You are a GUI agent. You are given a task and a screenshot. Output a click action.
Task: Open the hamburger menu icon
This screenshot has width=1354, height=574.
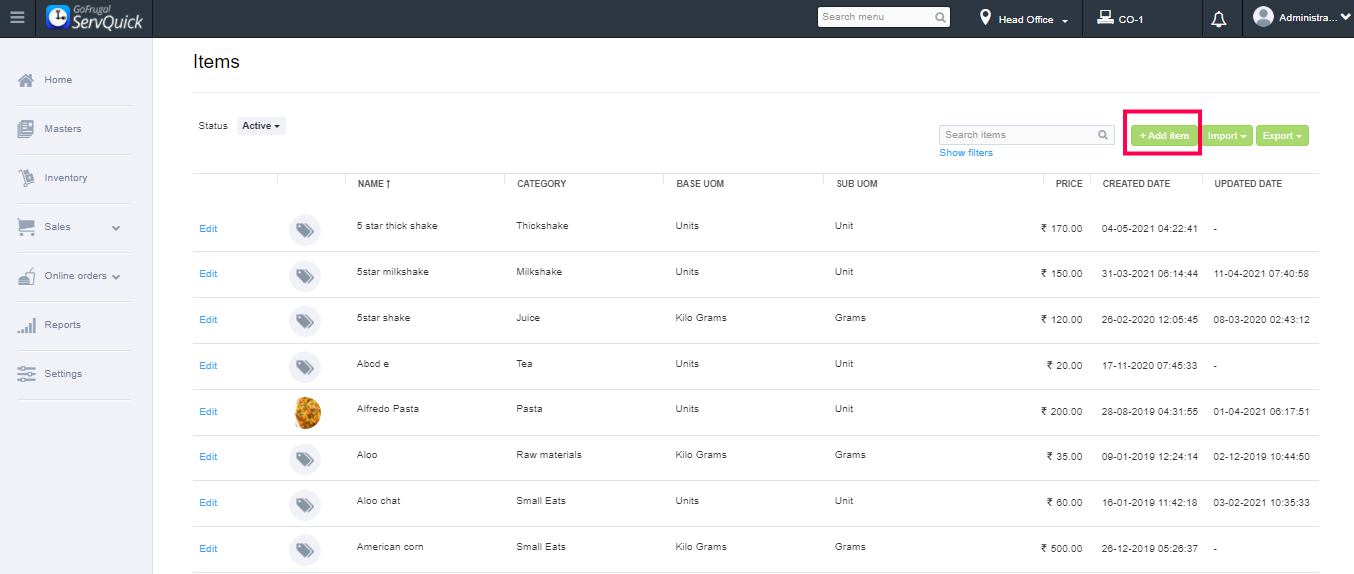click(17, 18)
